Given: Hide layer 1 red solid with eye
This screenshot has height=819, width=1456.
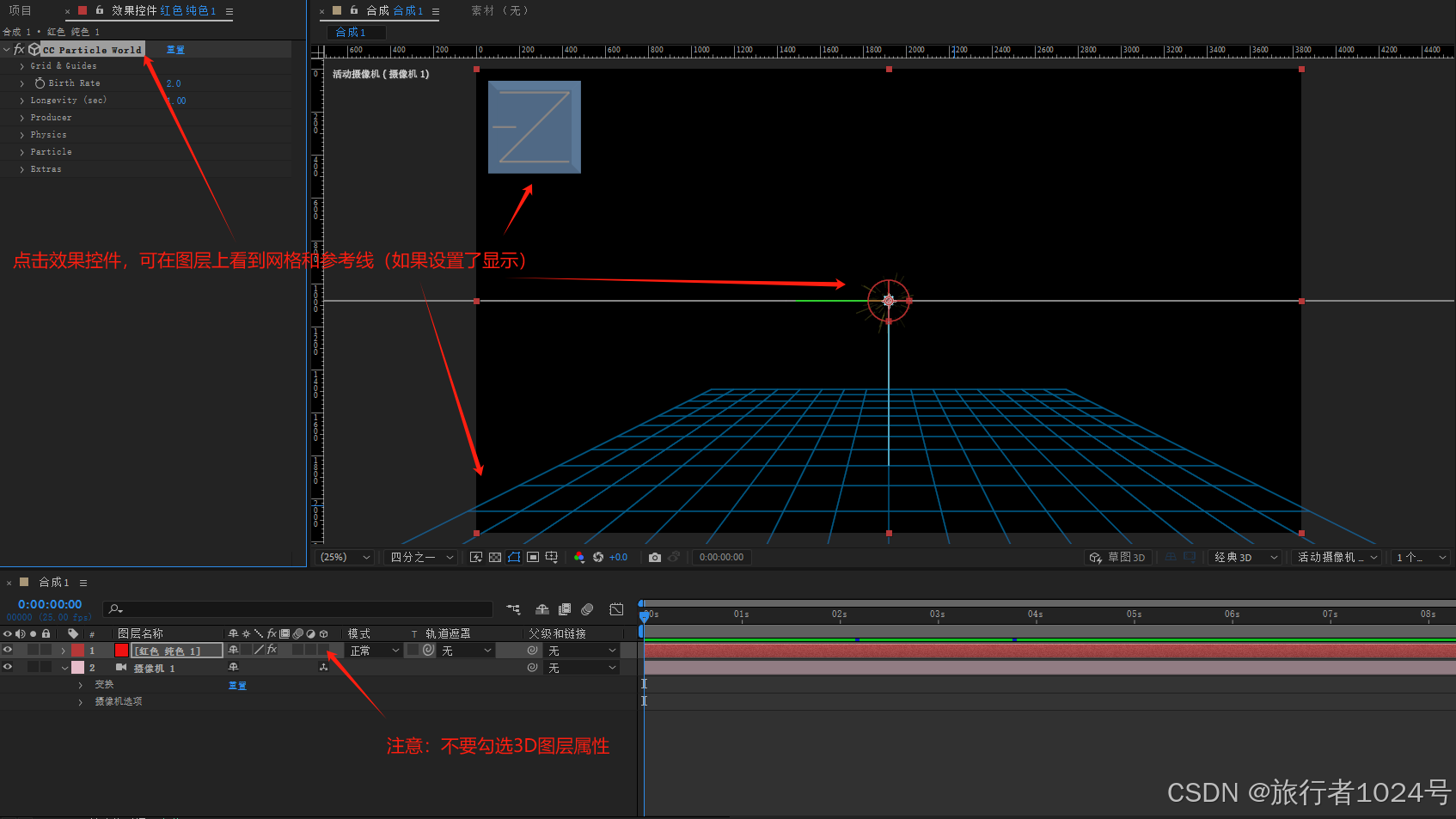Looking at the screenshot, I should point(8,650).
